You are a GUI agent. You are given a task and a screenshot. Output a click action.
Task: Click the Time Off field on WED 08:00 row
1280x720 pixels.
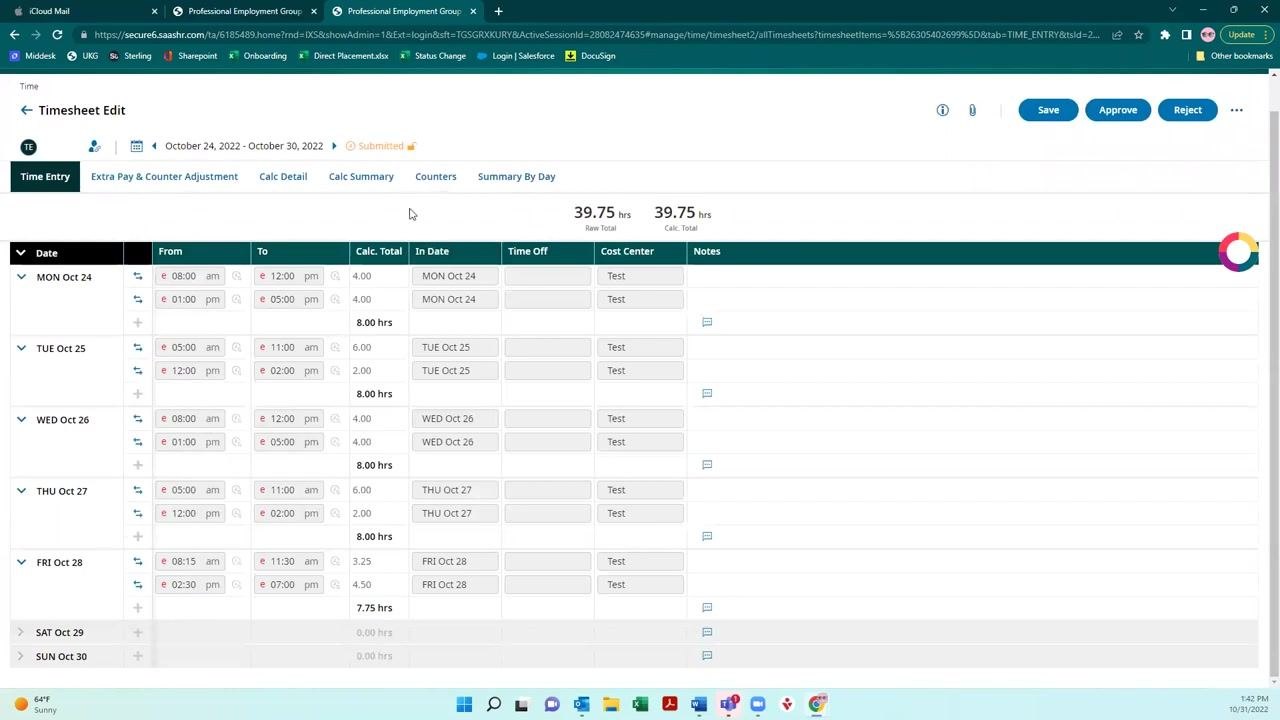(547, 418)
